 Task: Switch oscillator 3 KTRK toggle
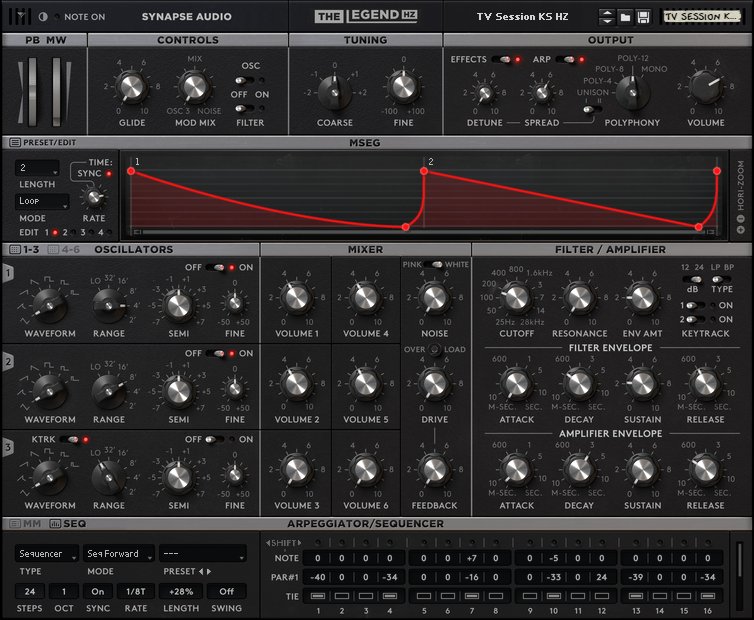point(70,439)
